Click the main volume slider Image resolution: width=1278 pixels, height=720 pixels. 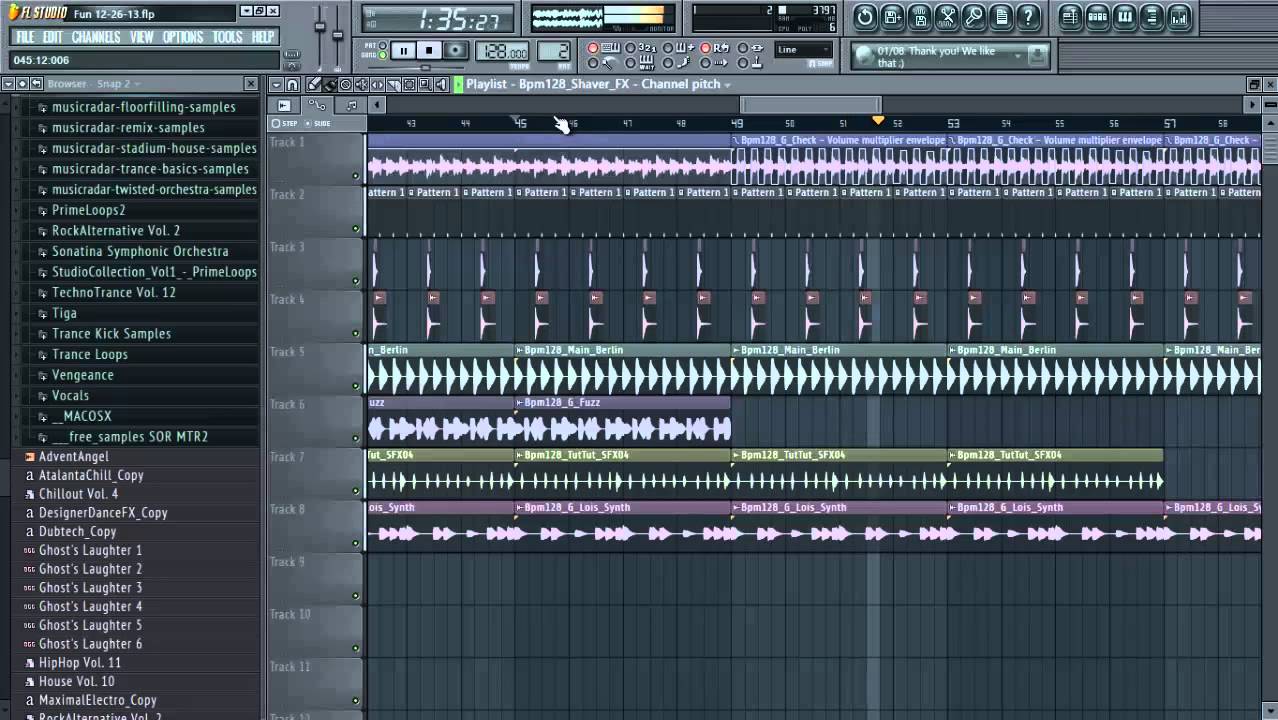(x=321, y=25)
